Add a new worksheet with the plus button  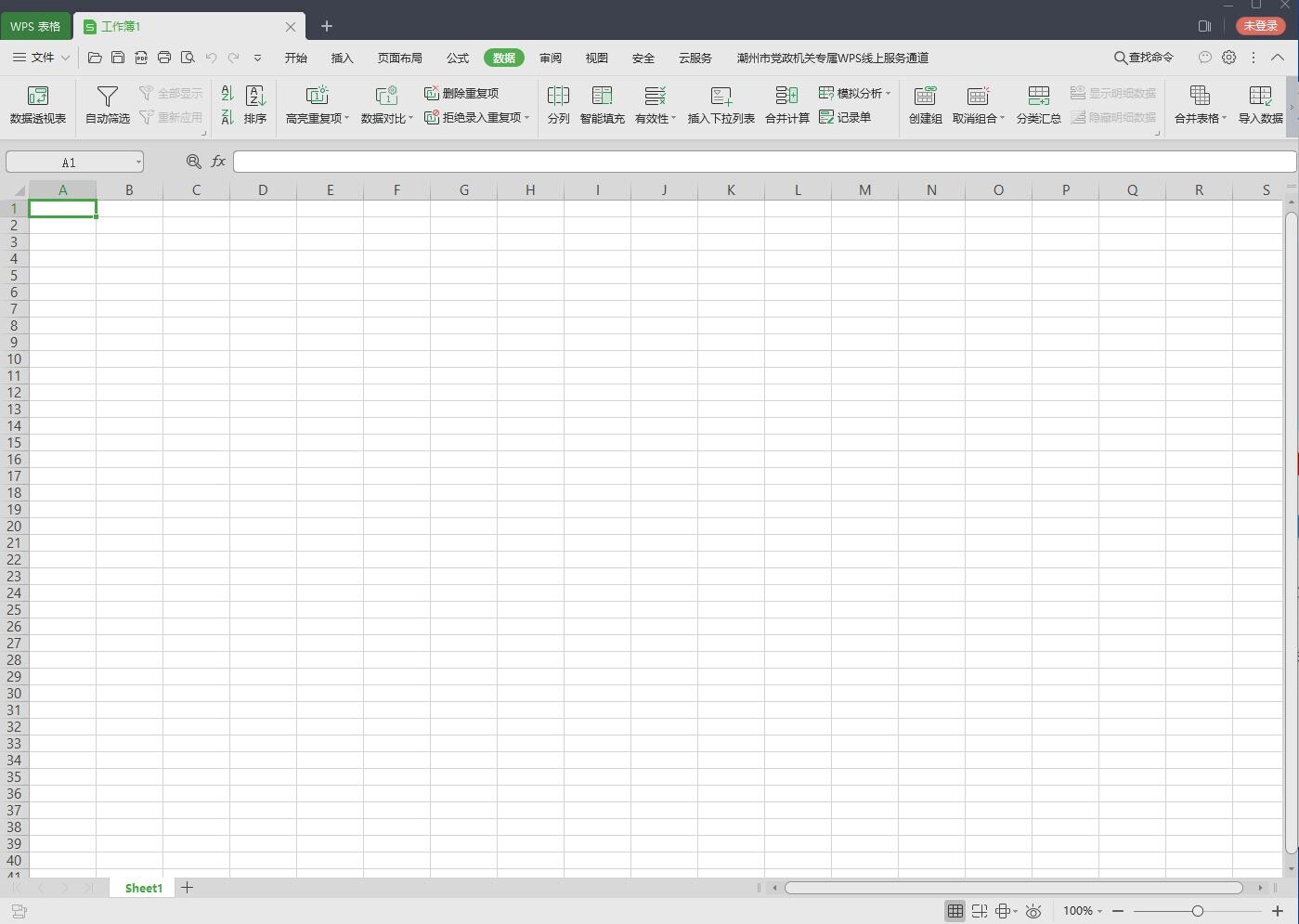coord(187,888)
